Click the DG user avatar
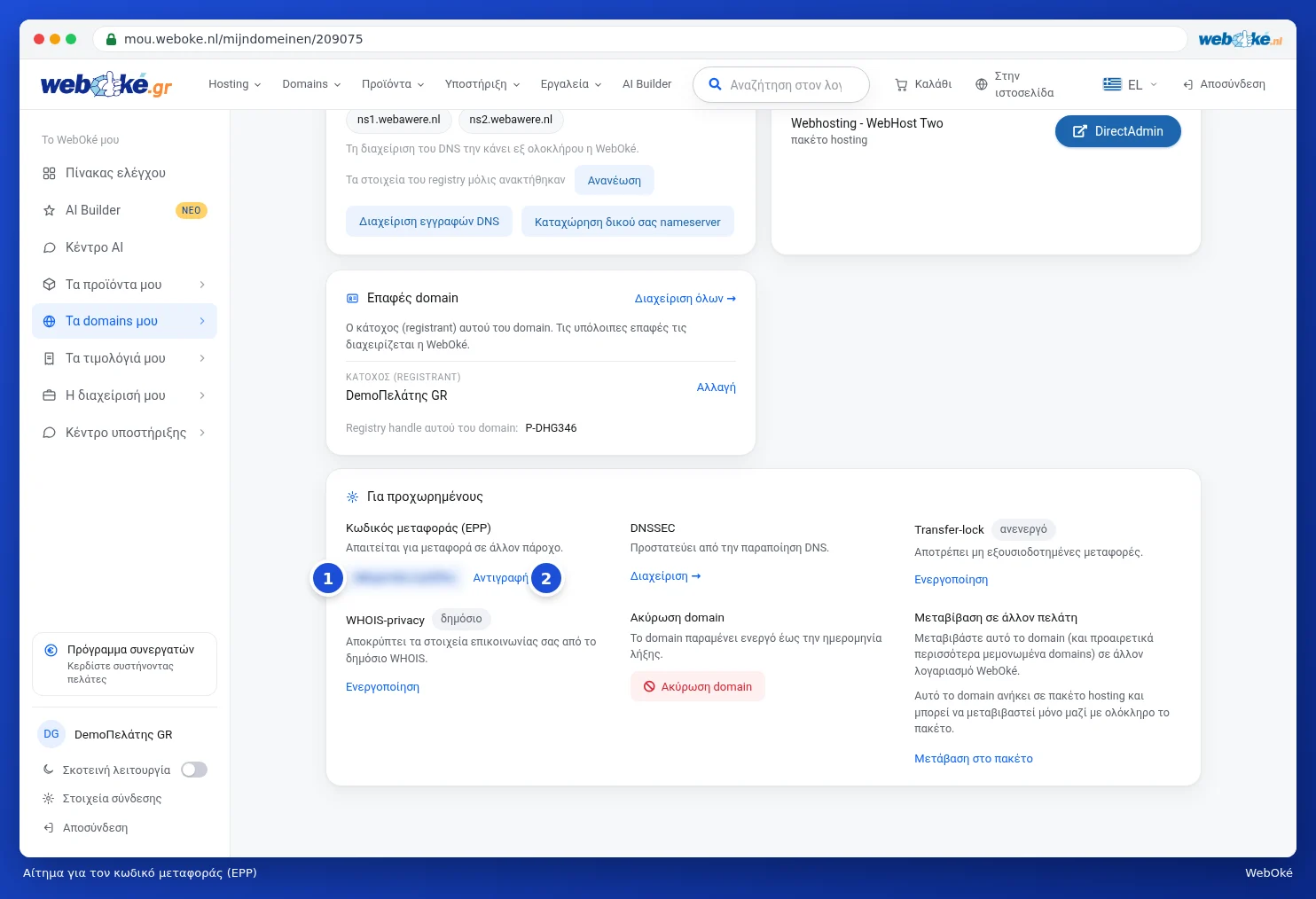This screenshot has height=899, width=1316. (51, 734)
